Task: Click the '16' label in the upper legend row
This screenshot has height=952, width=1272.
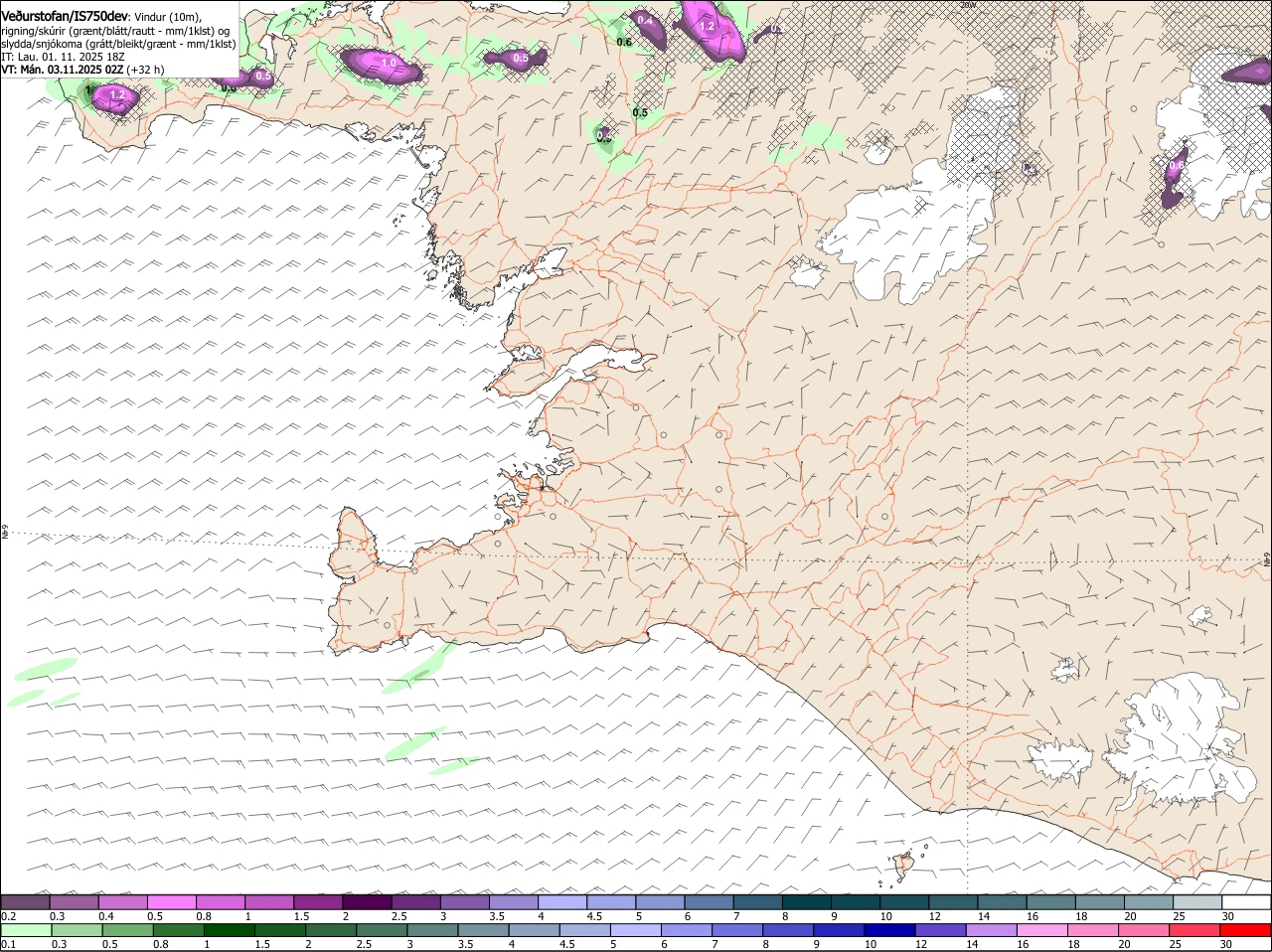Action: [1033, 916]
